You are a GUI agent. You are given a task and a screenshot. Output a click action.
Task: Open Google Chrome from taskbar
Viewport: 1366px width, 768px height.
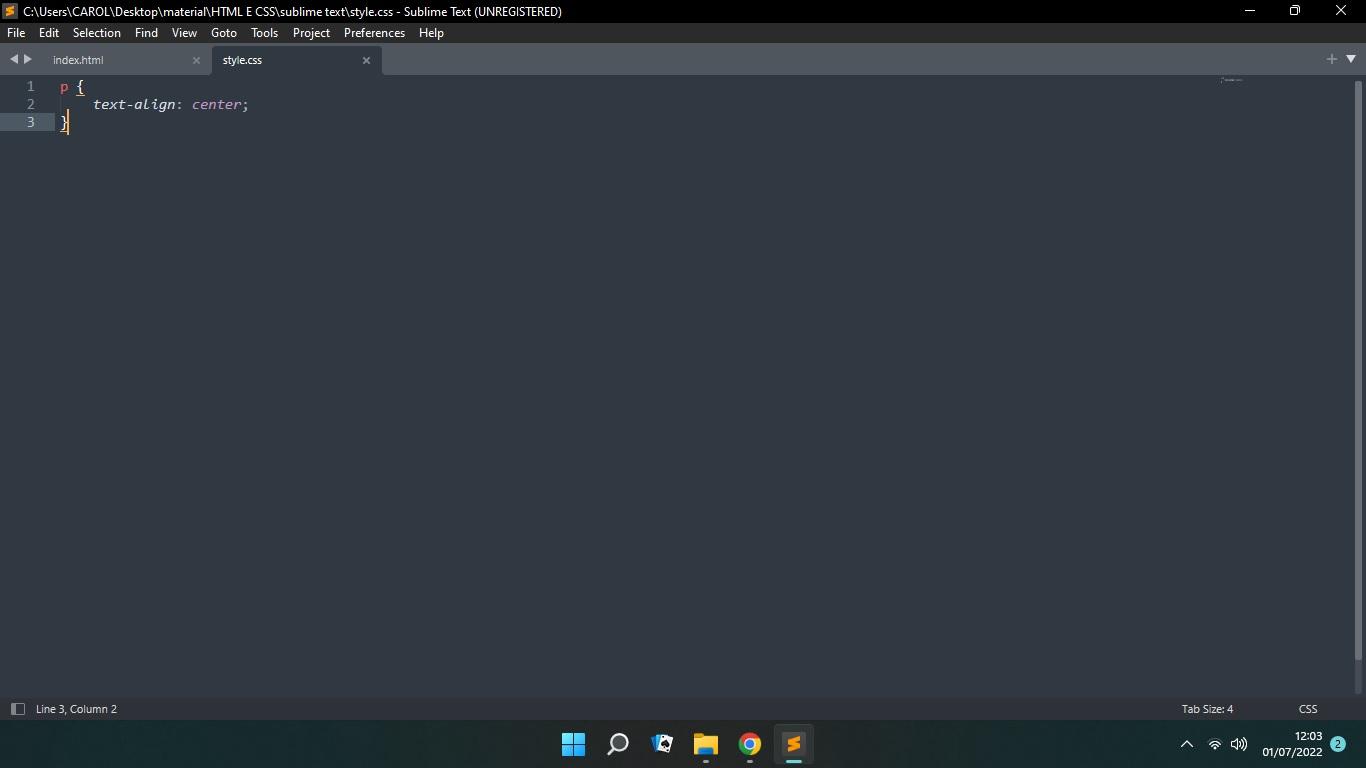click(750, 744)
